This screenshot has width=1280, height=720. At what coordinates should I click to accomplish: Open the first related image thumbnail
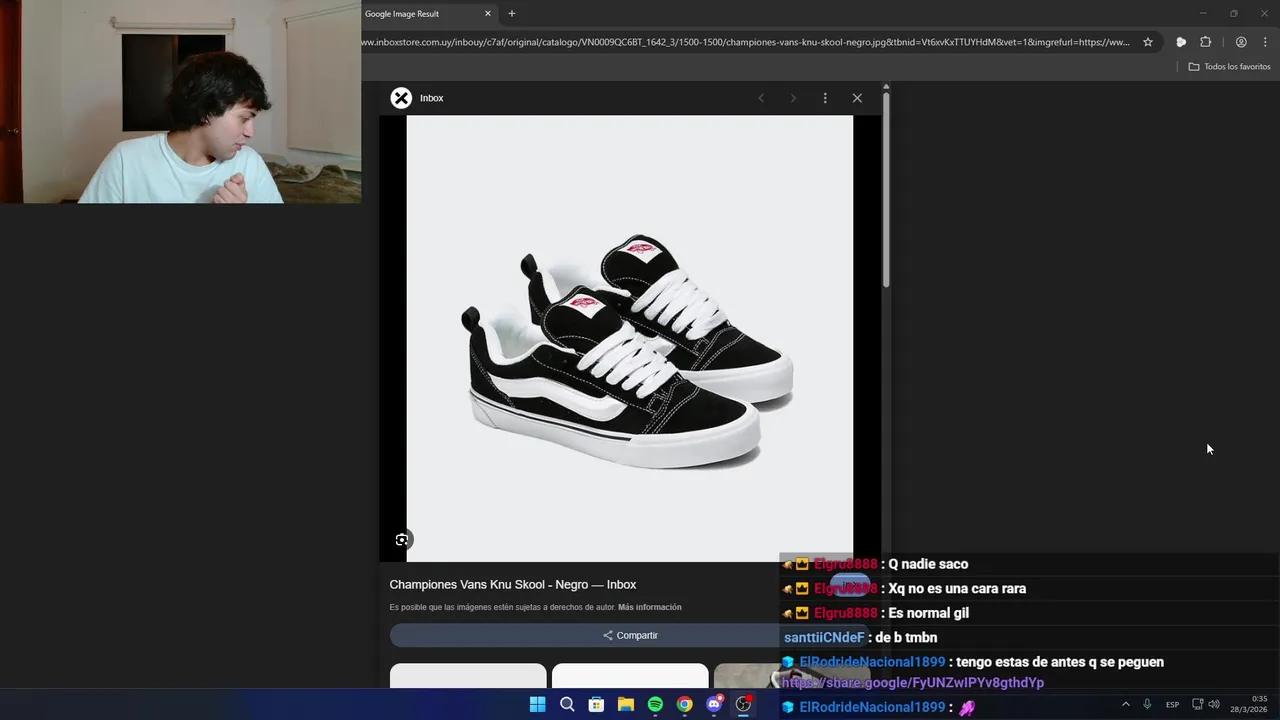[468, 676]
